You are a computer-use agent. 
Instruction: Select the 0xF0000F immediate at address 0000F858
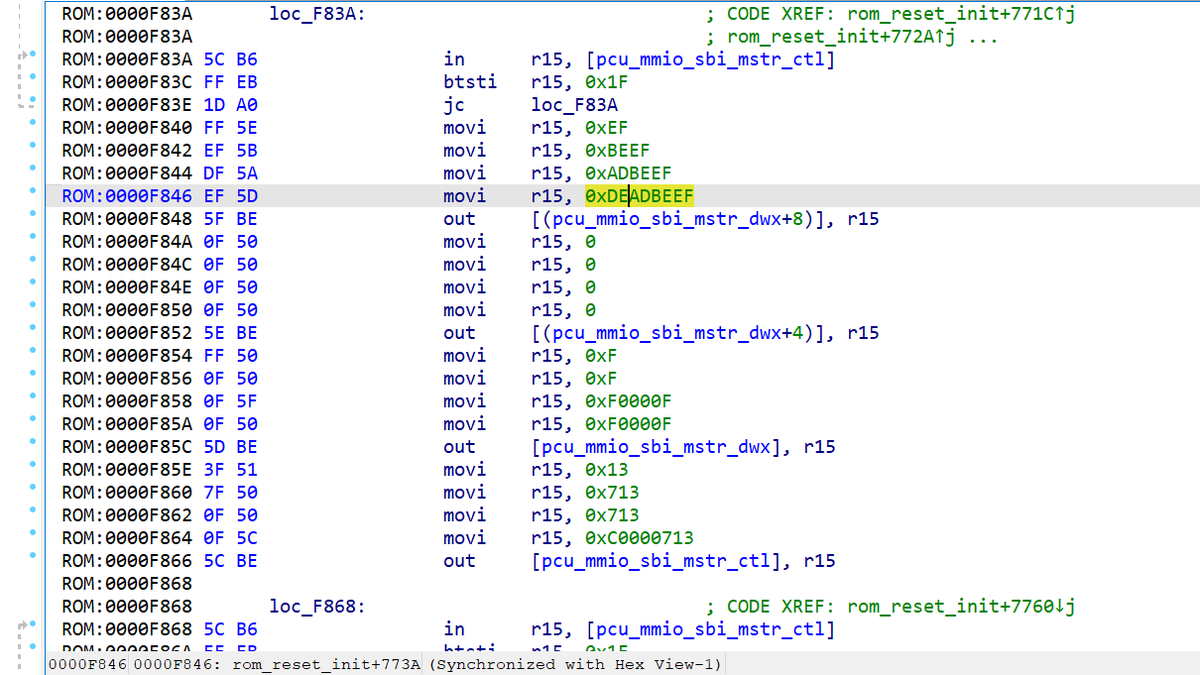point(628,401)
